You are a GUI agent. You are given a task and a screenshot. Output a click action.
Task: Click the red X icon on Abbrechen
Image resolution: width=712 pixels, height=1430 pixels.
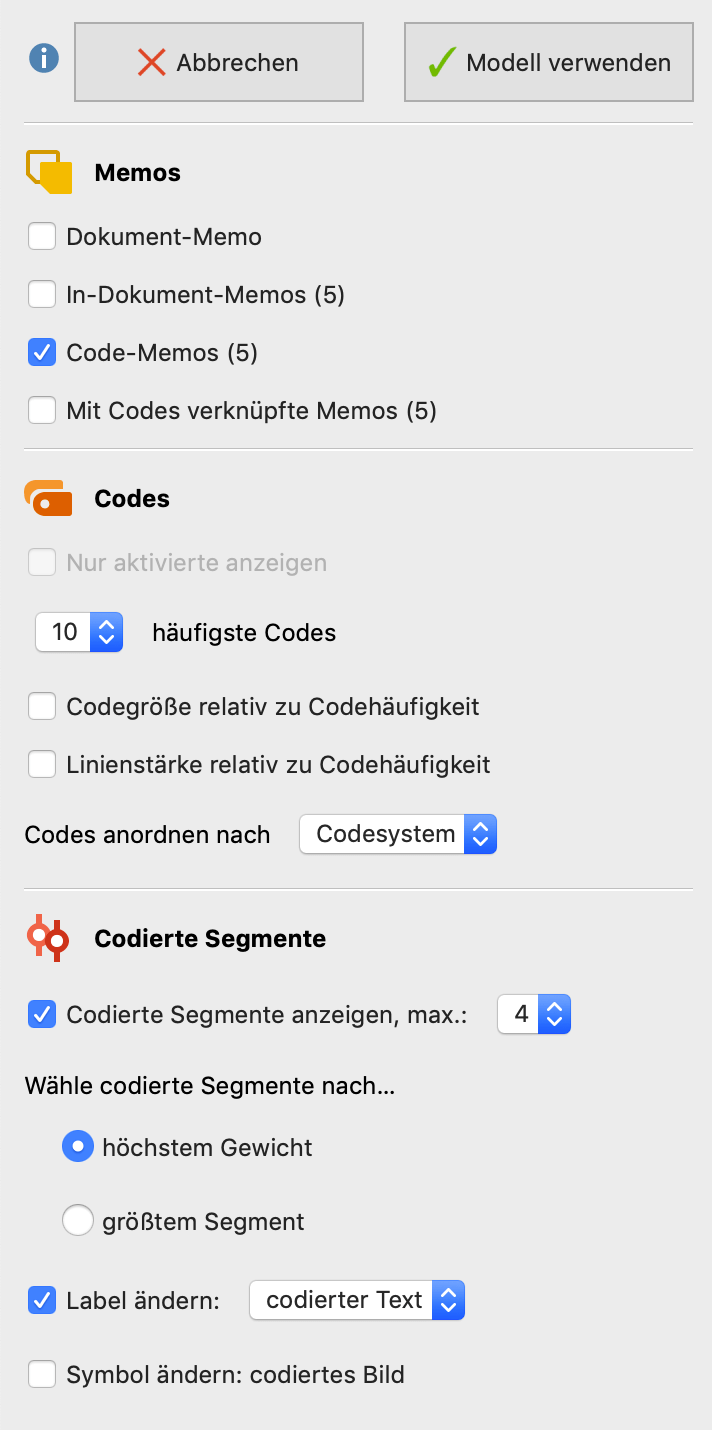(x=154, y=62)
